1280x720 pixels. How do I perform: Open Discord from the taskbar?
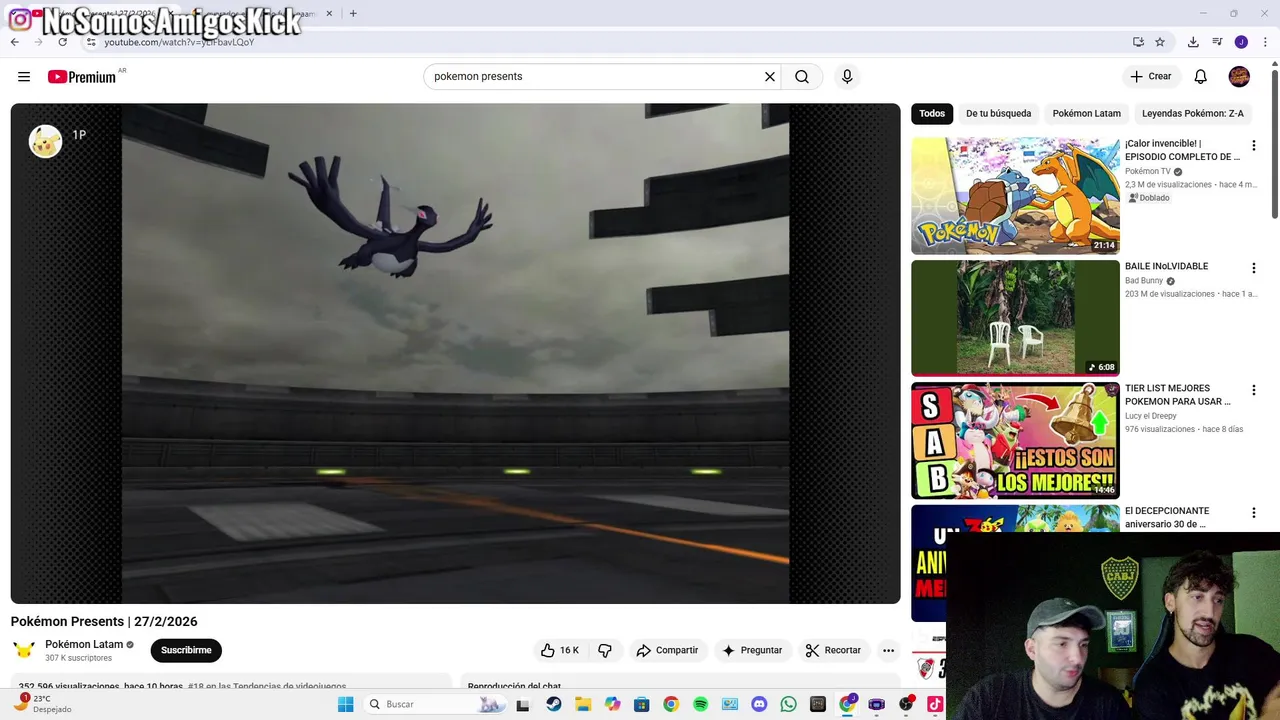point(759,704)
